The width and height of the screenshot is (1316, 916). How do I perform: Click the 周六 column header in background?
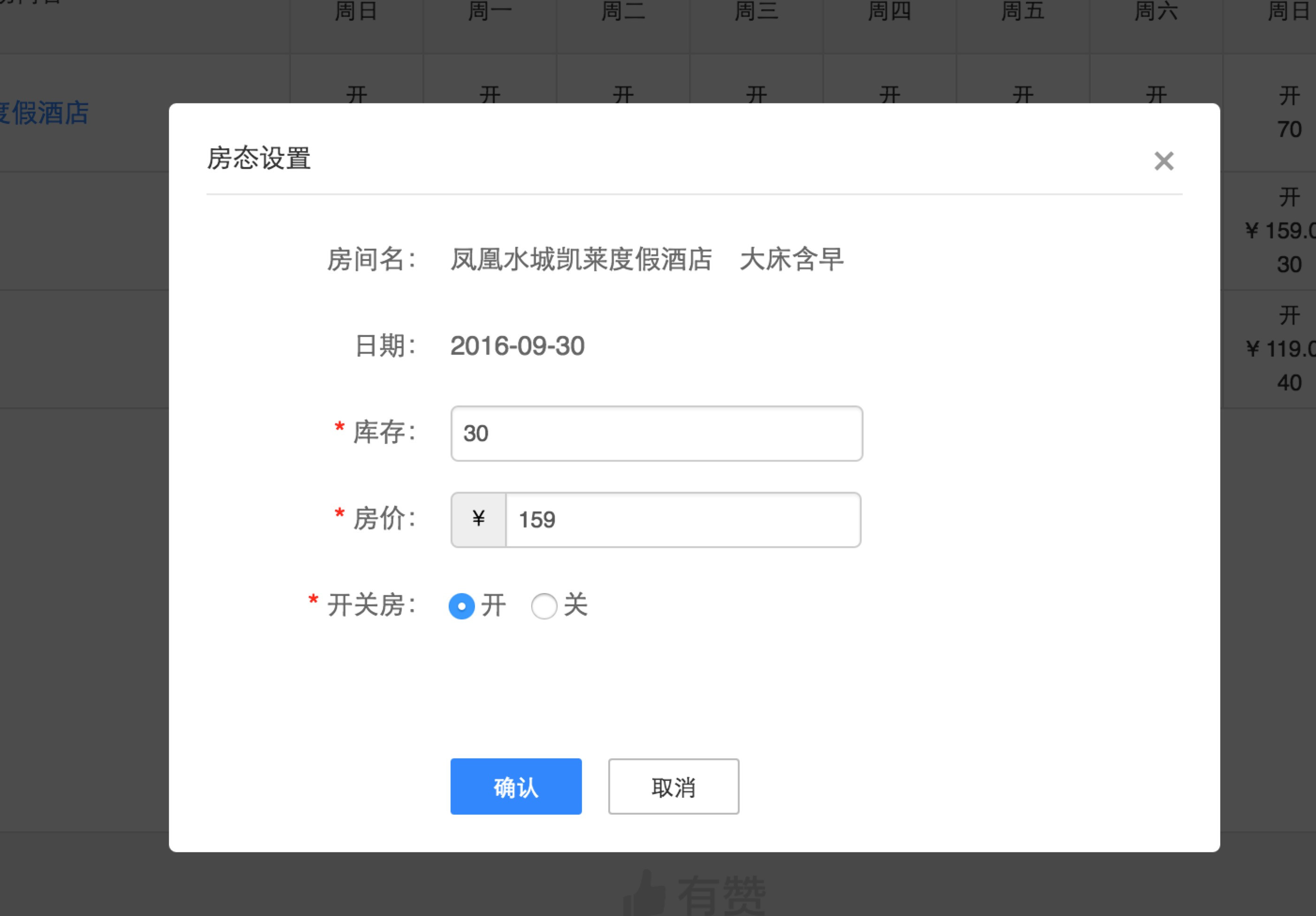[x=1156, y=11]
